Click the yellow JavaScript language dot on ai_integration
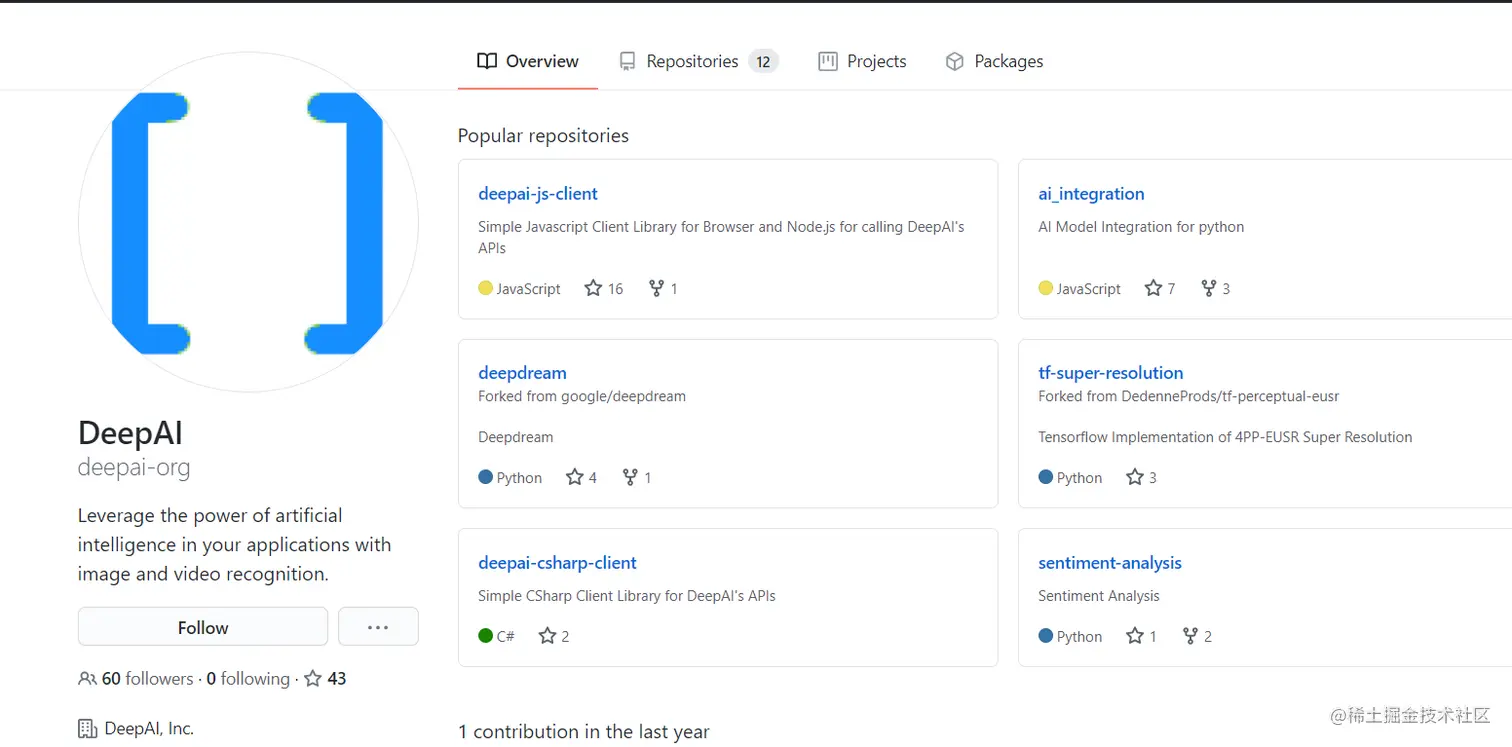The height and width of the screenshot is (747, 1512). [1046, 289]
